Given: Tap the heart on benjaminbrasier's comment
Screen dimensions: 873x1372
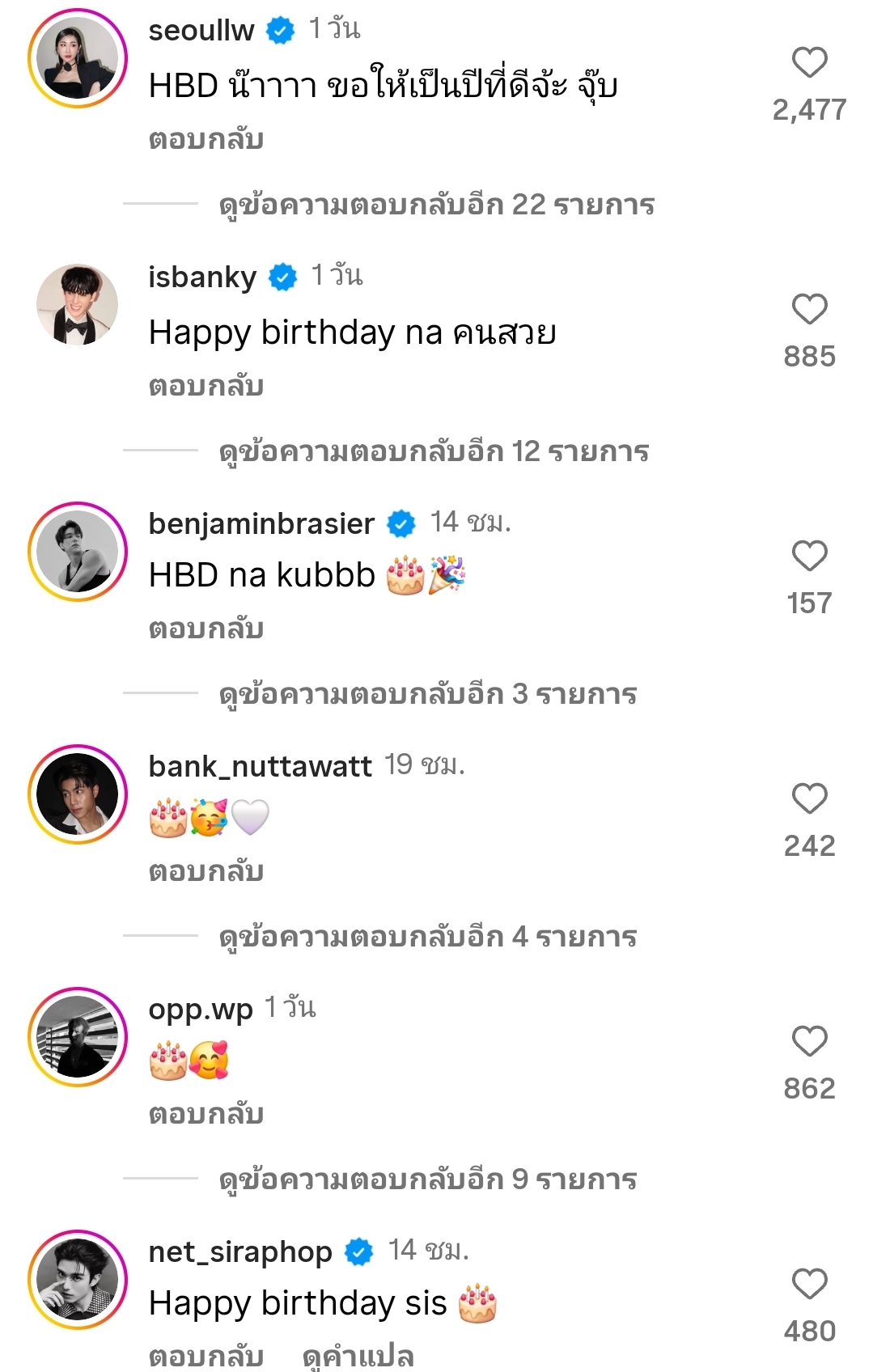Looking at the screenshot, I should pyautogui.click(x=809, y=557).
